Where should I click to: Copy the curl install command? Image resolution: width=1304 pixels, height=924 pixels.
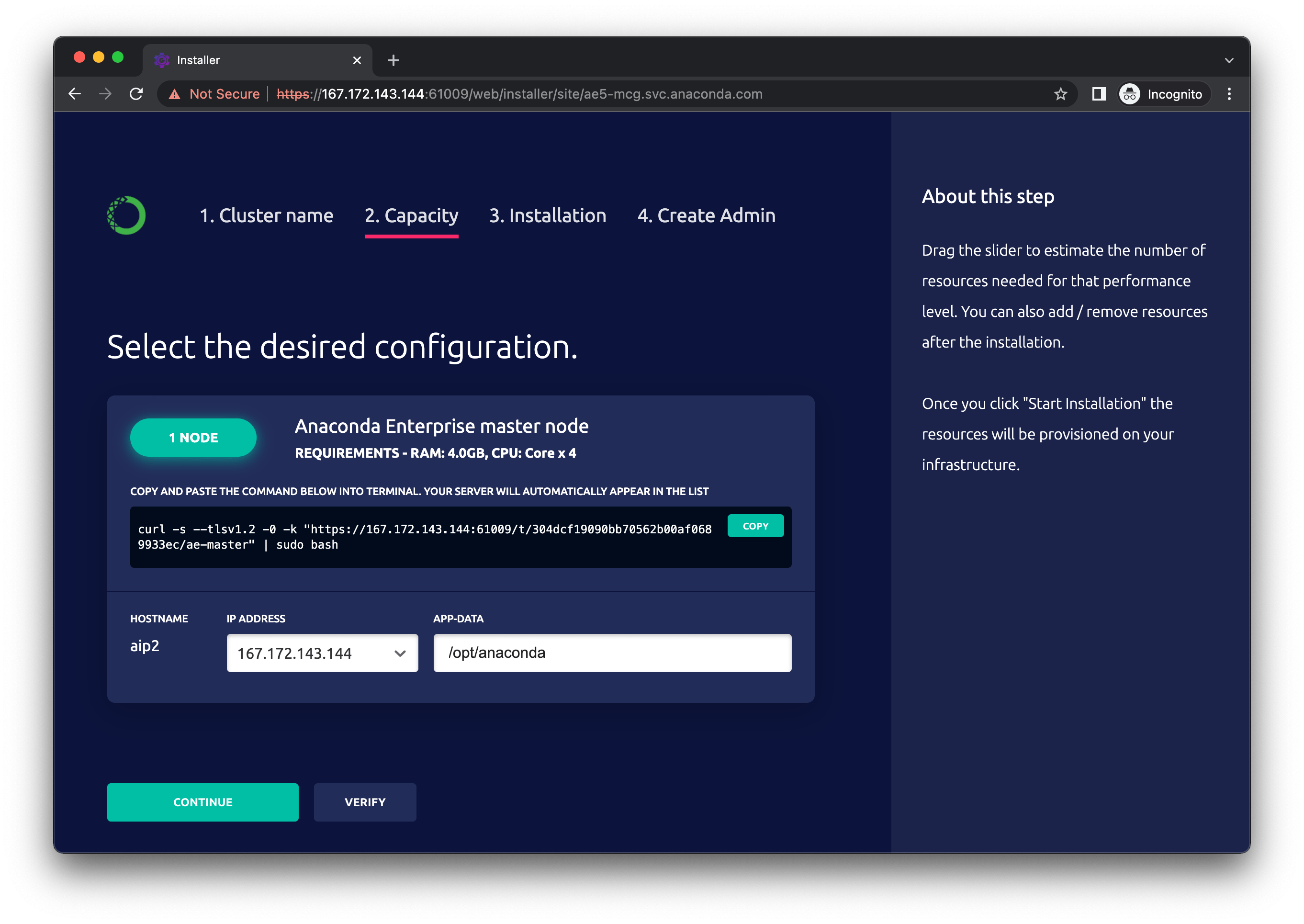[x=755, y=526]
